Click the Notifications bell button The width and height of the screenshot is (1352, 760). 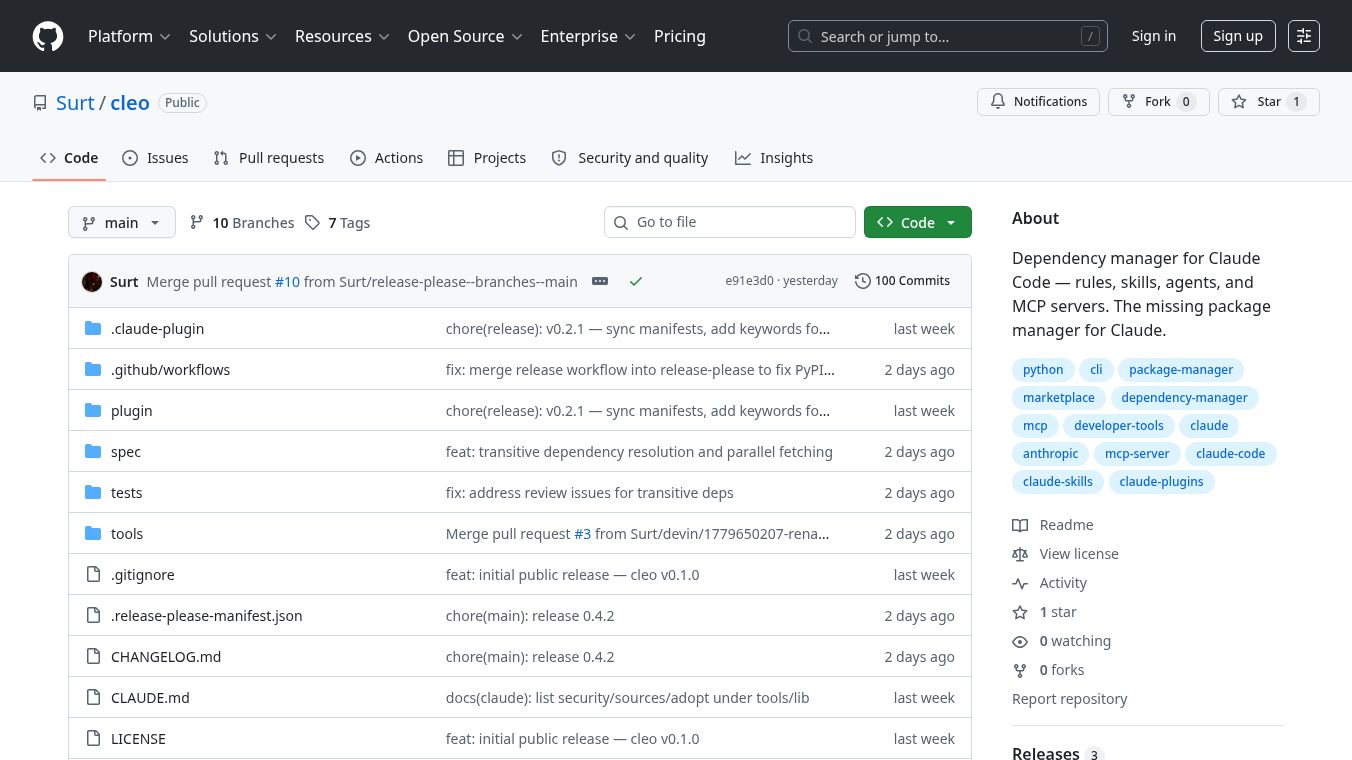1038,102
